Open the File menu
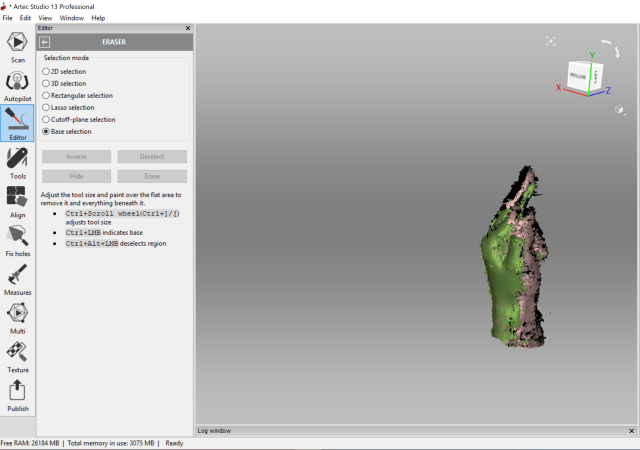The height and width of the screenshot is (450, 640). click(x=8, y=18)
